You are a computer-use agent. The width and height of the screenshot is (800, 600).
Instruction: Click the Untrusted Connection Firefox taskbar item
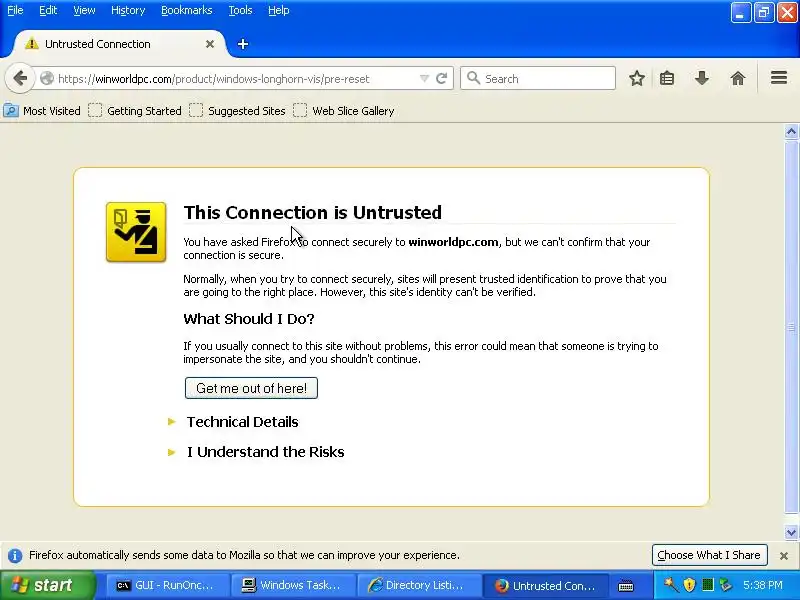545,585
